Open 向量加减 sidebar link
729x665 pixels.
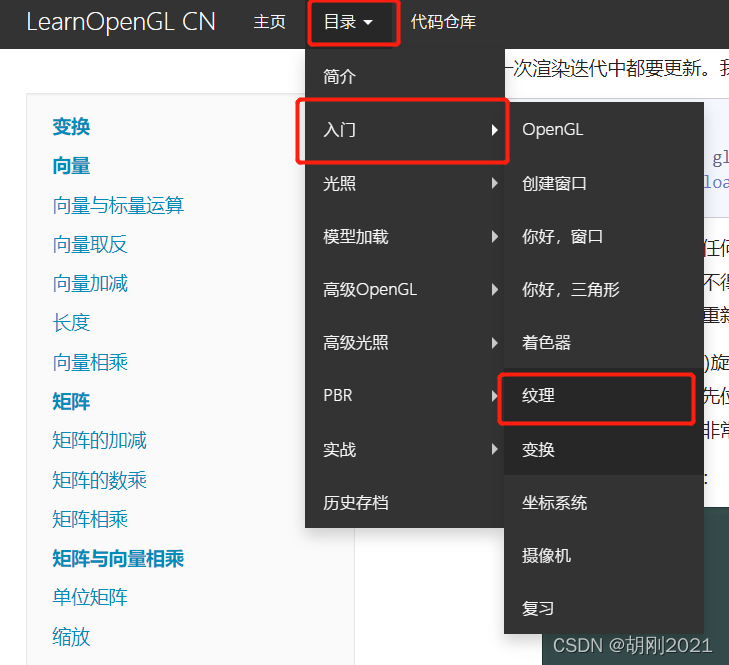point(90,283)
